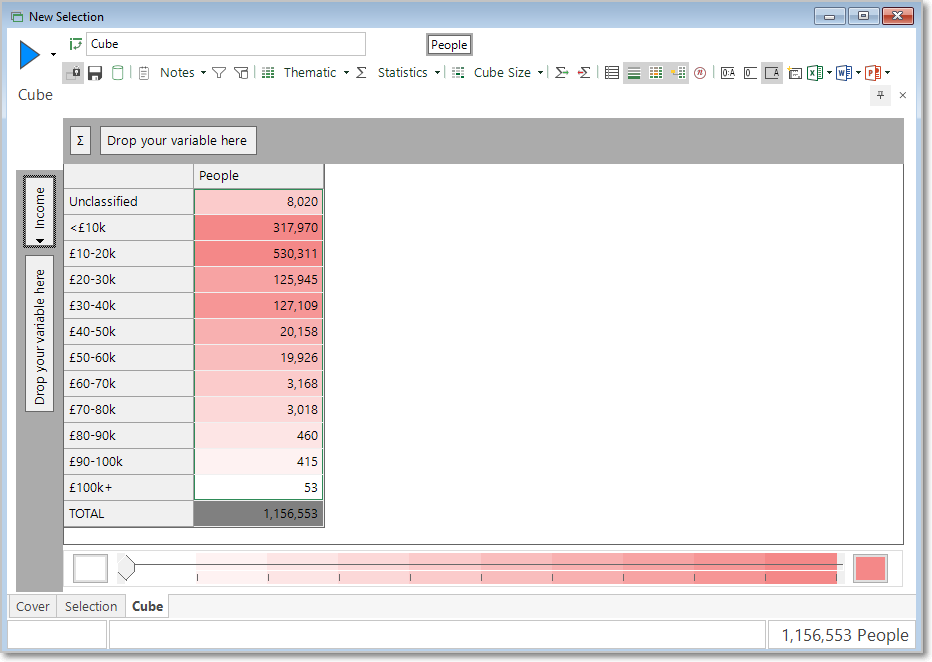Viewport: 932px width, 662px height.
Task: Toggle the A text display icon
Action: pos(772,73)
